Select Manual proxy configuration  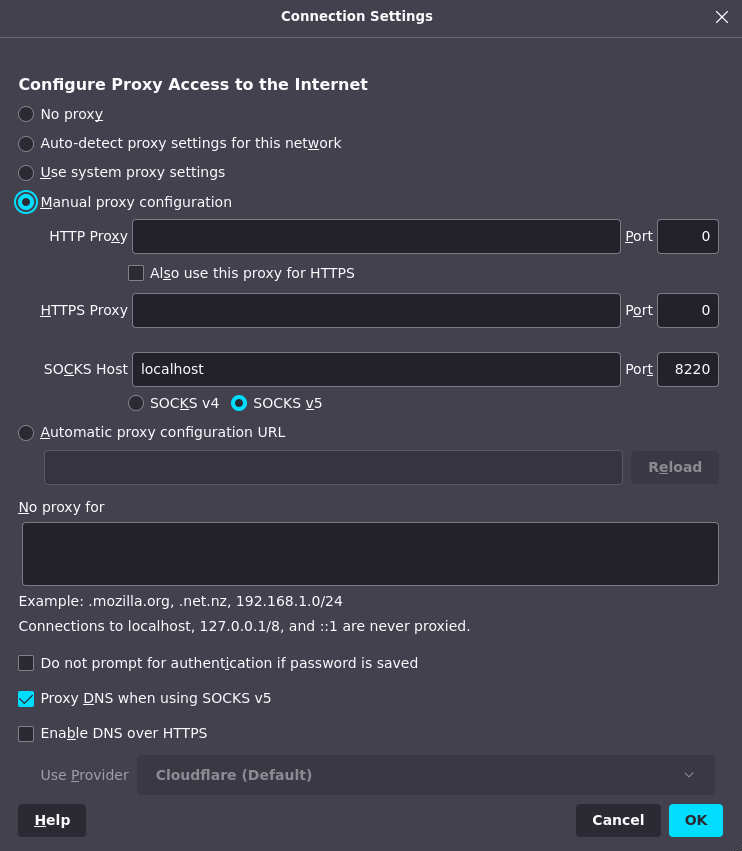25,202
